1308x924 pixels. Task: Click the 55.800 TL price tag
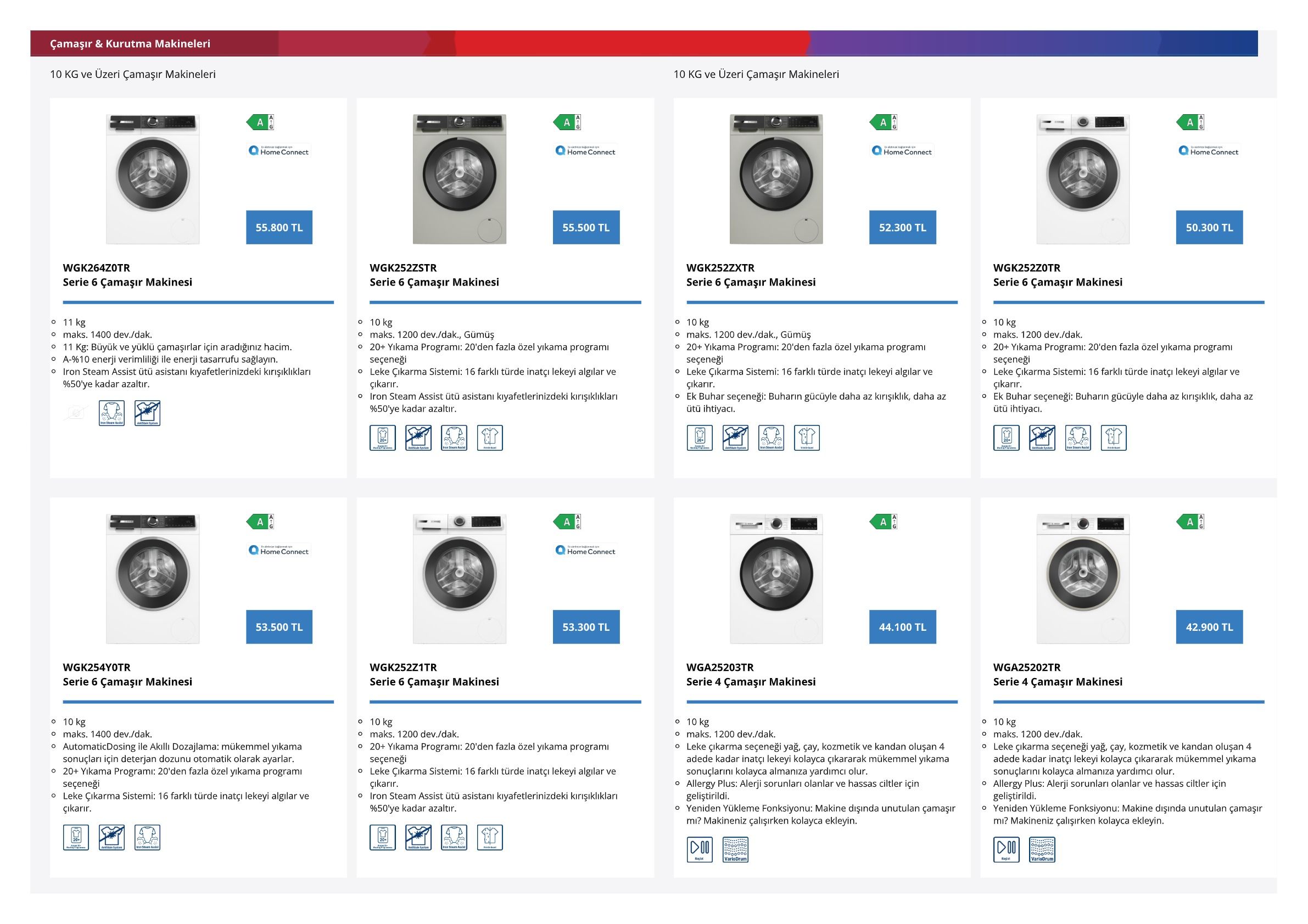point(279,227)
